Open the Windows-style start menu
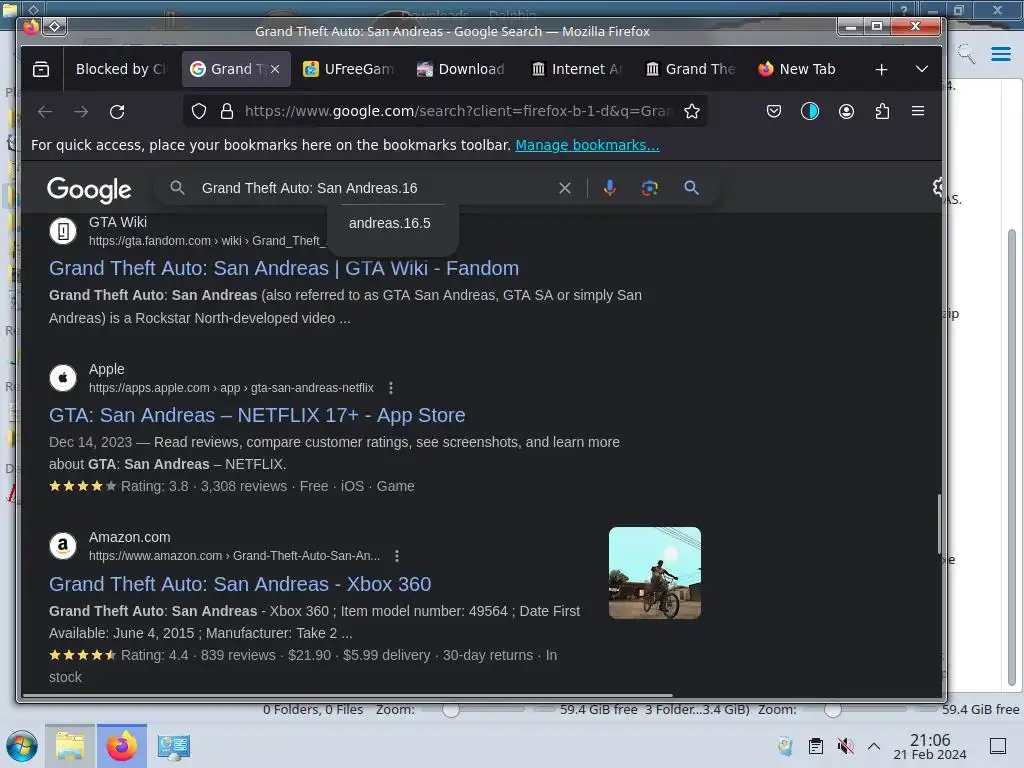1024x768 pixels. [x=21, y=746]
